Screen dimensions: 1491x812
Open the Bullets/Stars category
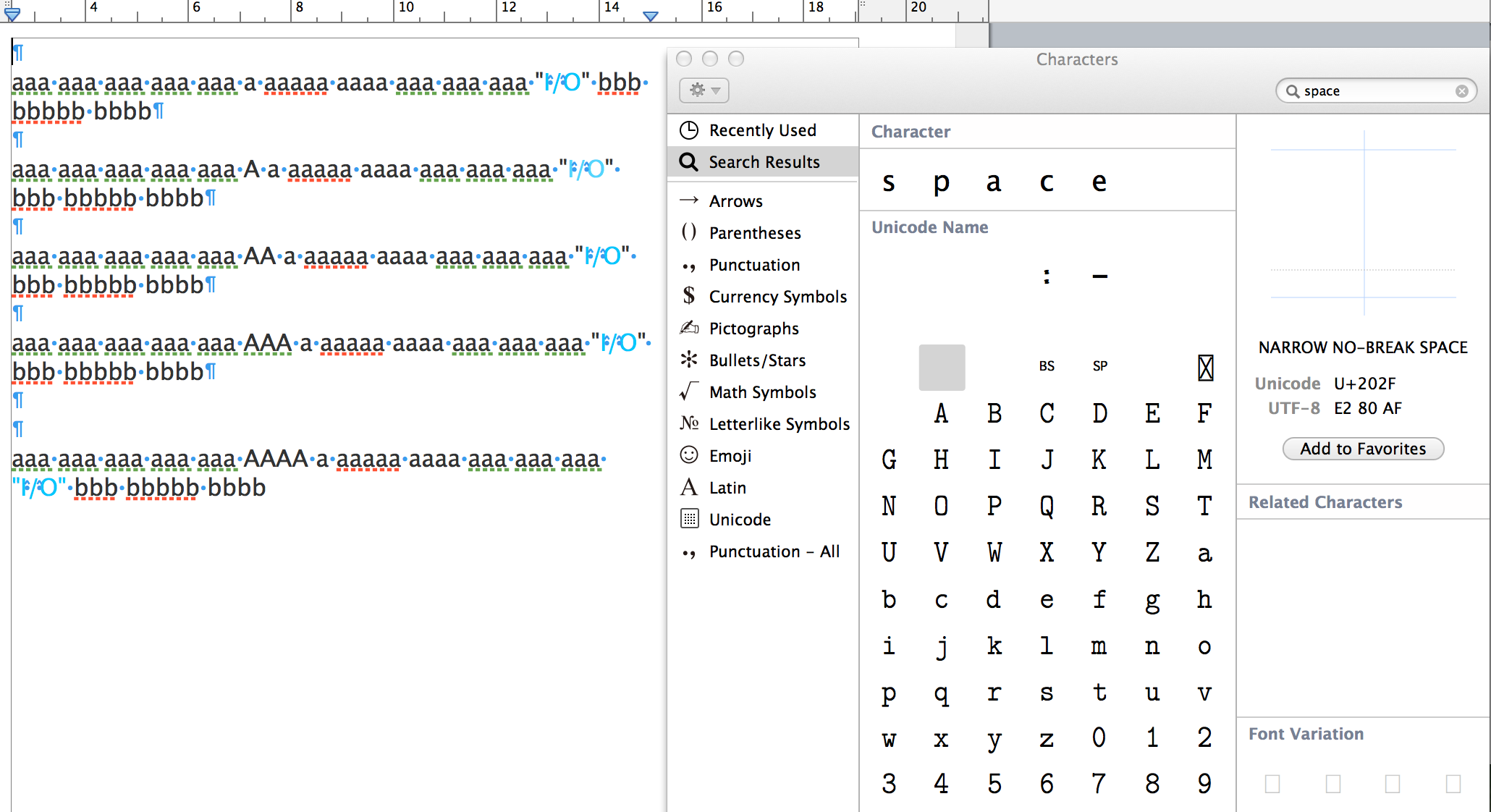[757, 360]
